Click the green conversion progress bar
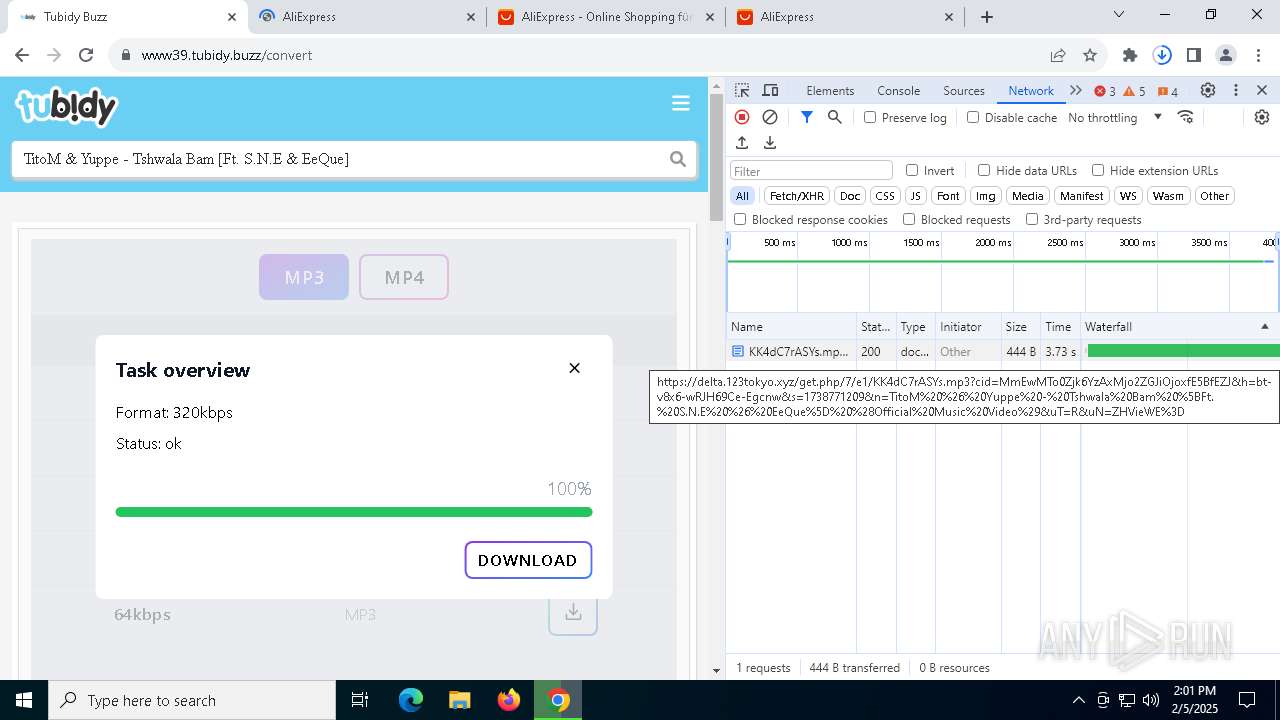The height and width of the screenshot is (720, 1280). click(354, 512)
